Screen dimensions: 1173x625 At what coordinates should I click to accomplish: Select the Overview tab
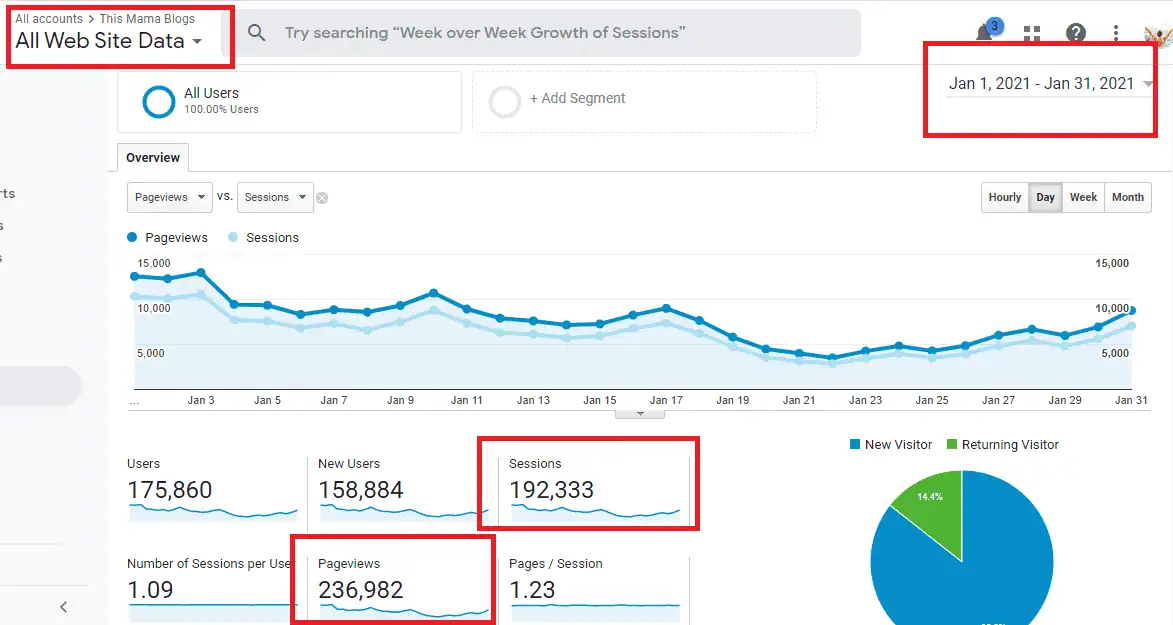point(153,158)
